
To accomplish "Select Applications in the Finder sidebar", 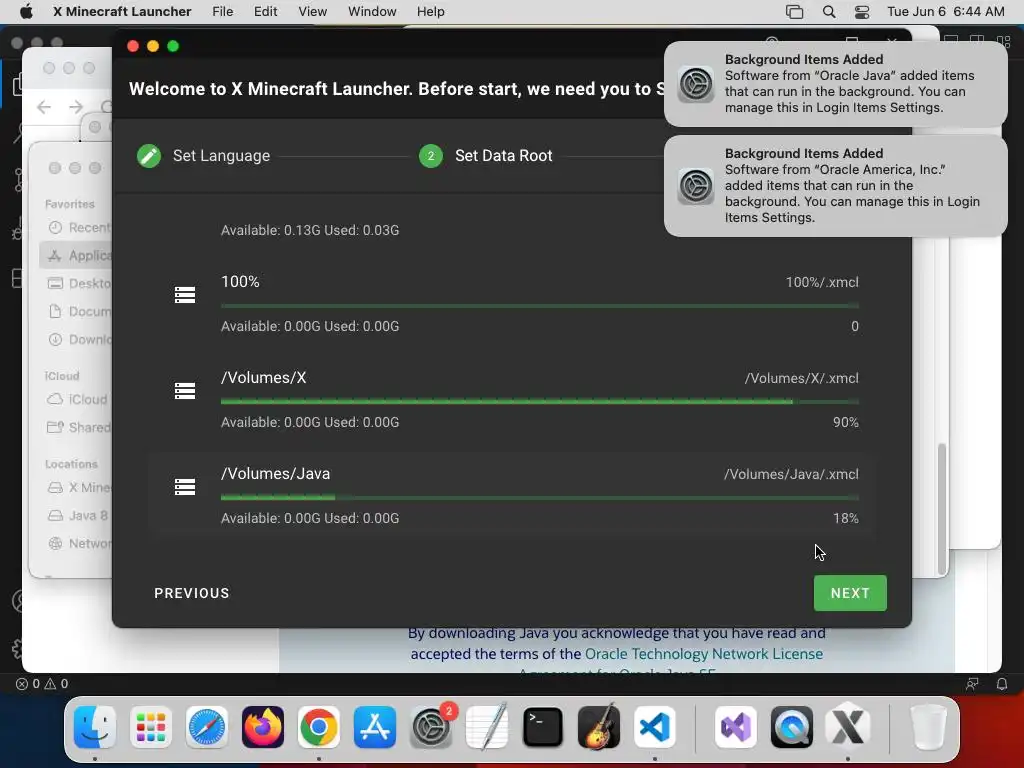I will (x=76, y=255).
